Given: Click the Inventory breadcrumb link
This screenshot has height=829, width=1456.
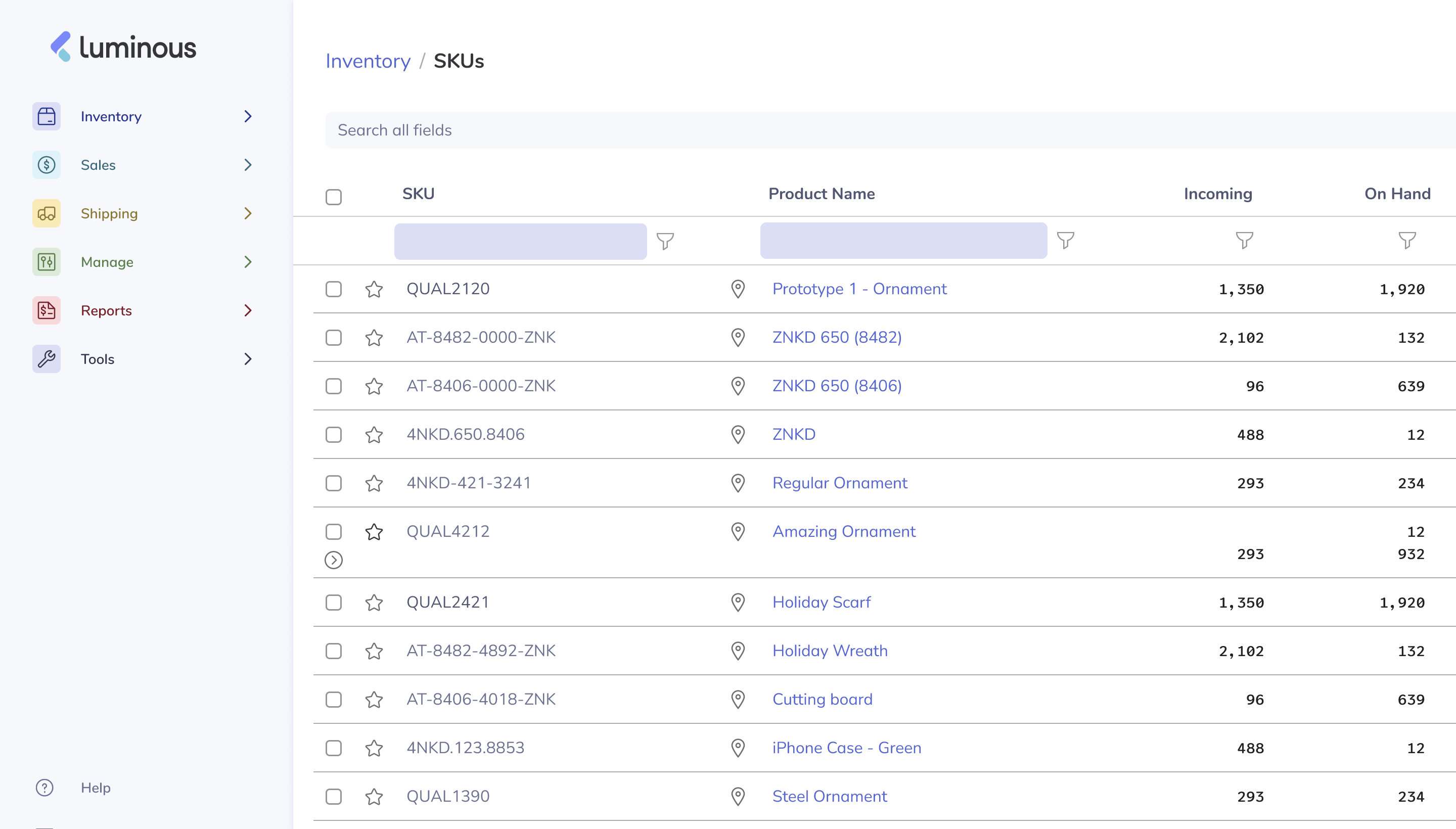Looking at the screenshot, I should tap(367, 61).
